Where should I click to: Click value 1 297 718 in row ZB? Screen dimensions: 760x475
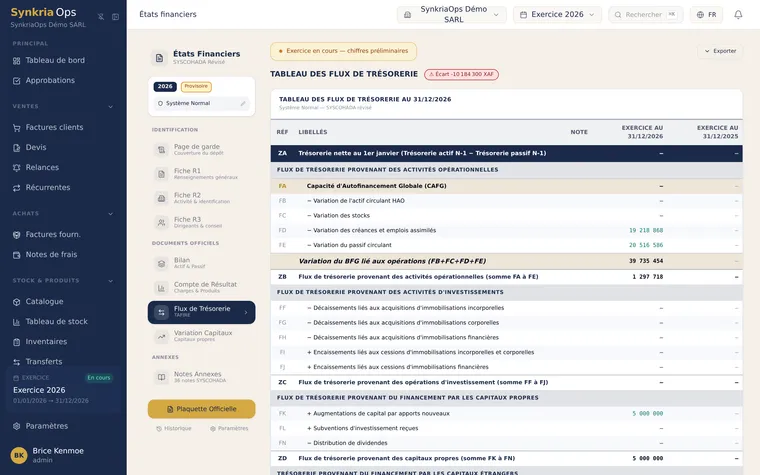click(648, 277)
